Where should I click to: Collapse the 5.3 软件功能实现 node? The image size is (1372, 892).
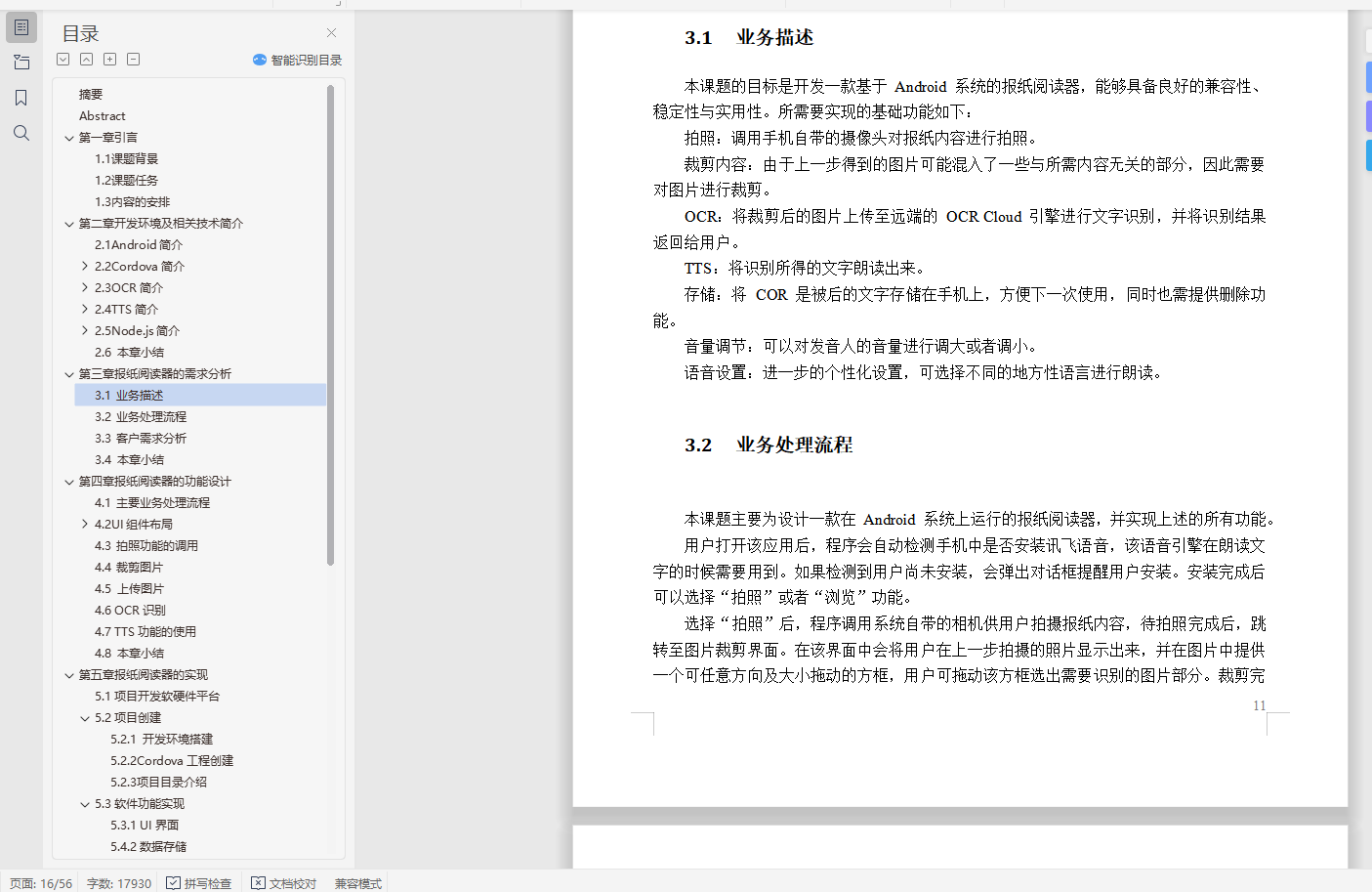click(85, 804)
